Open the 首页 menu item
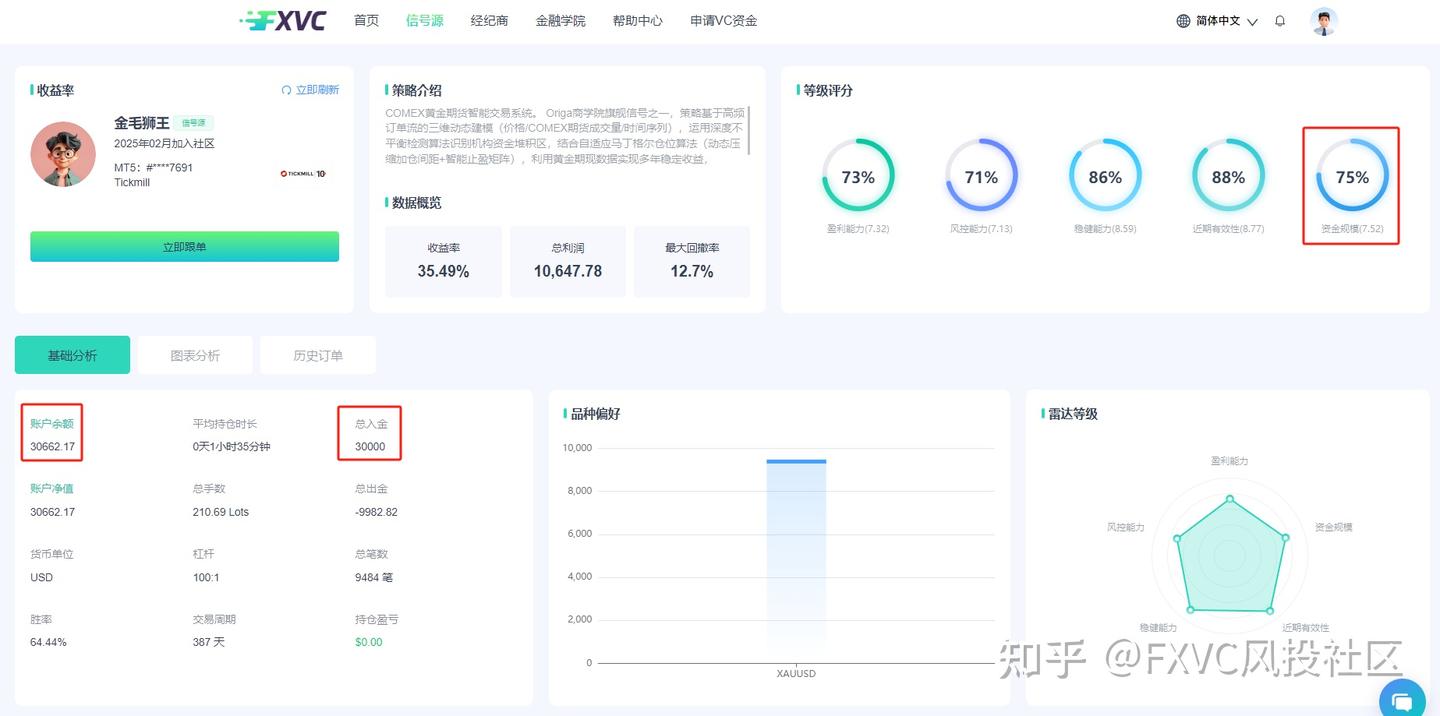The image size is (1440, 716). tap(366, 21)
